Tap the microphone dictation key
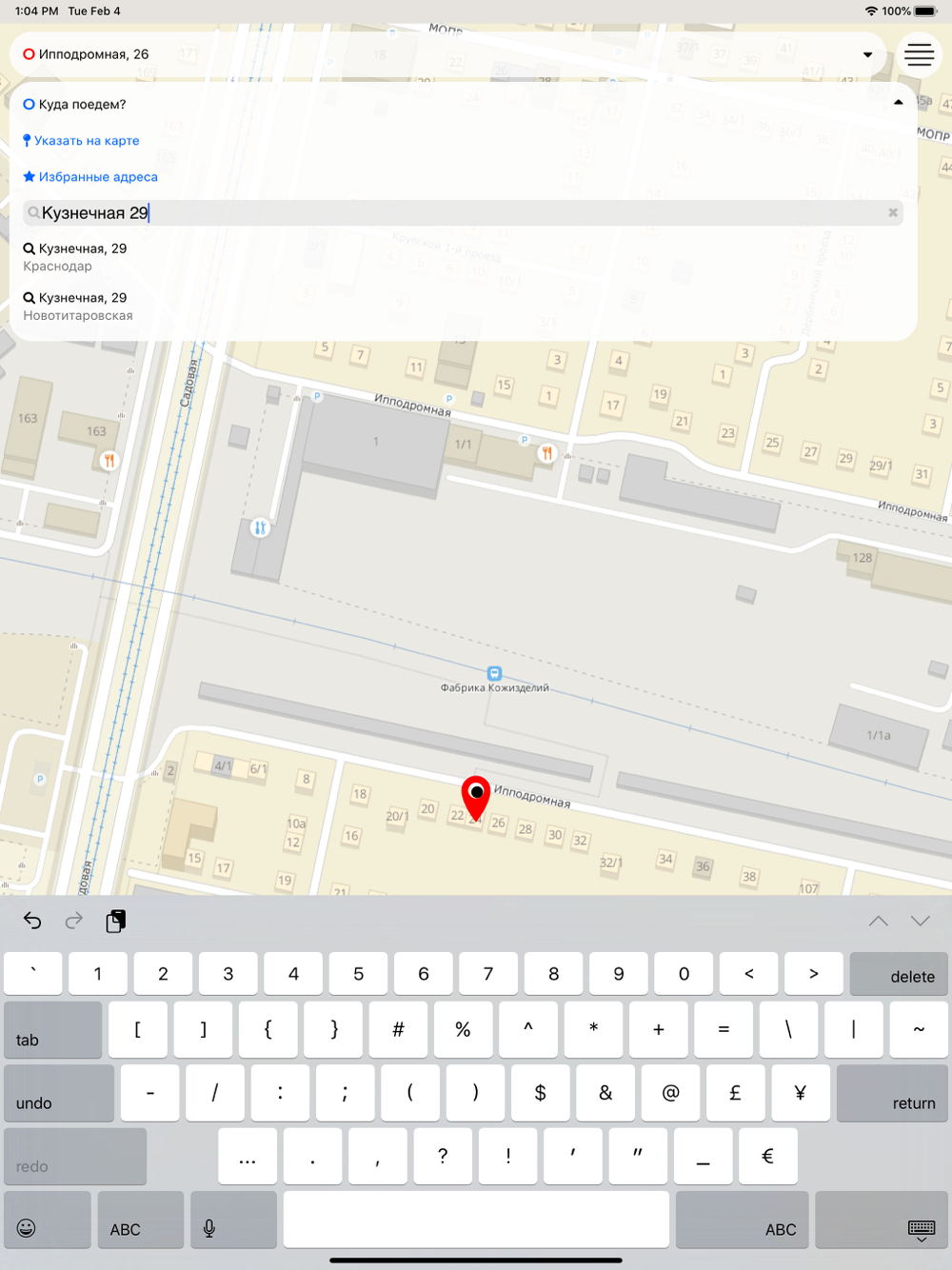Image resolution: width=952 pixels, height=1270 pixels. point(233,1220)
